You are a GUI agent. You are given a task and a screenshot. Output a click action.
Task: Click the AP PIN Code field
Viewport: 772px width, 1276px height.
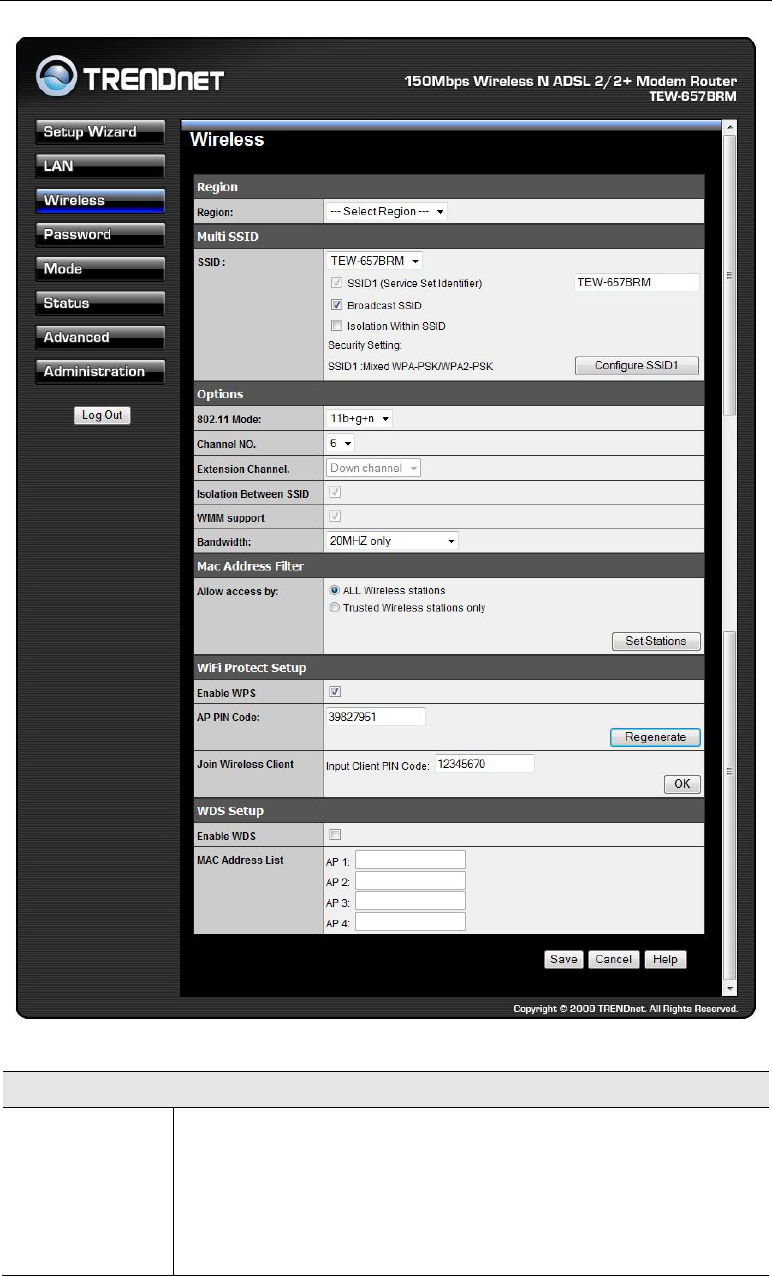click(x=376, y=716)
